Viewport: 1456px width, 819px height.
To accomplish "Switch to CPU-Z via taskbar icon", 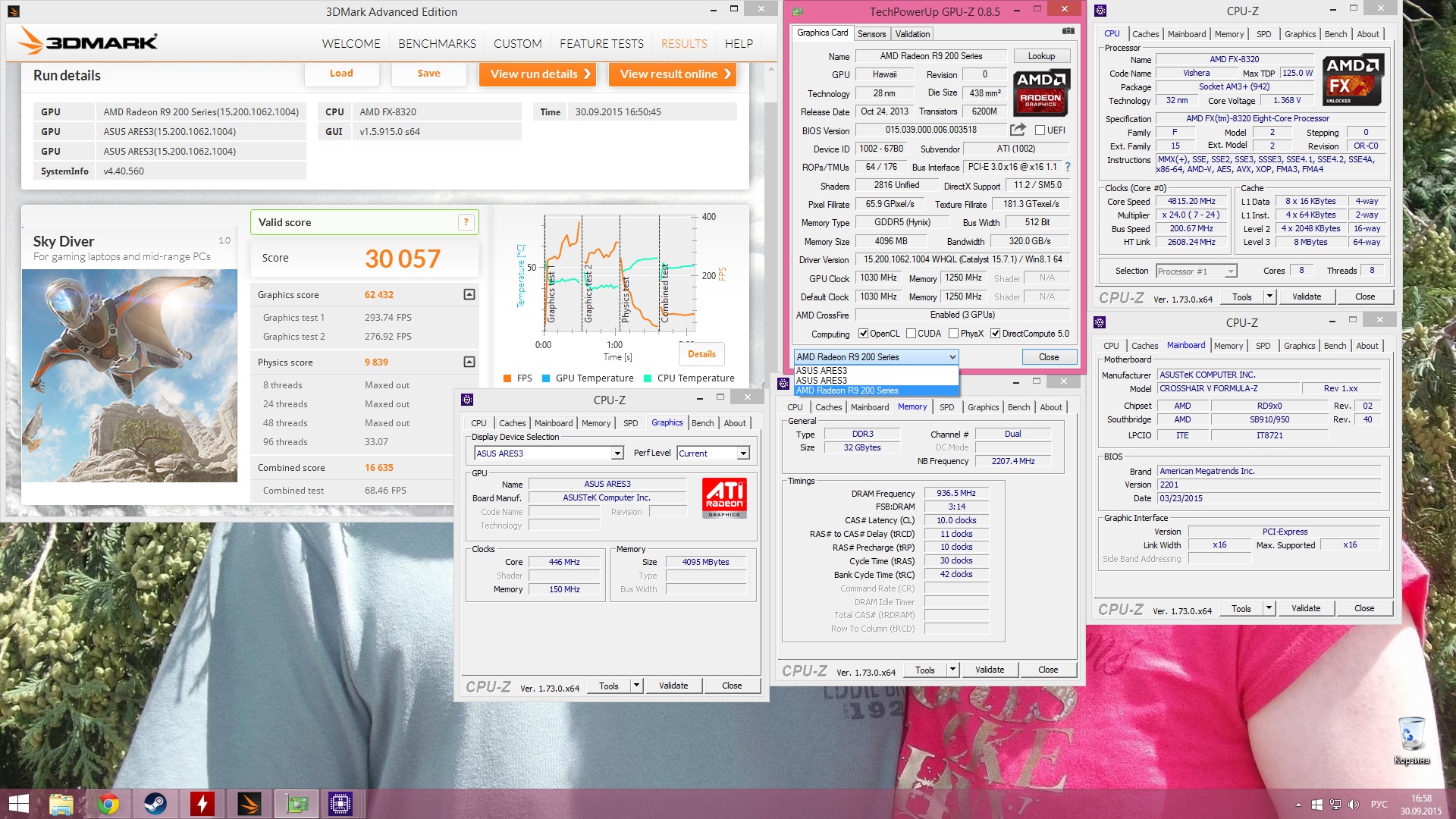I will 340,804.
